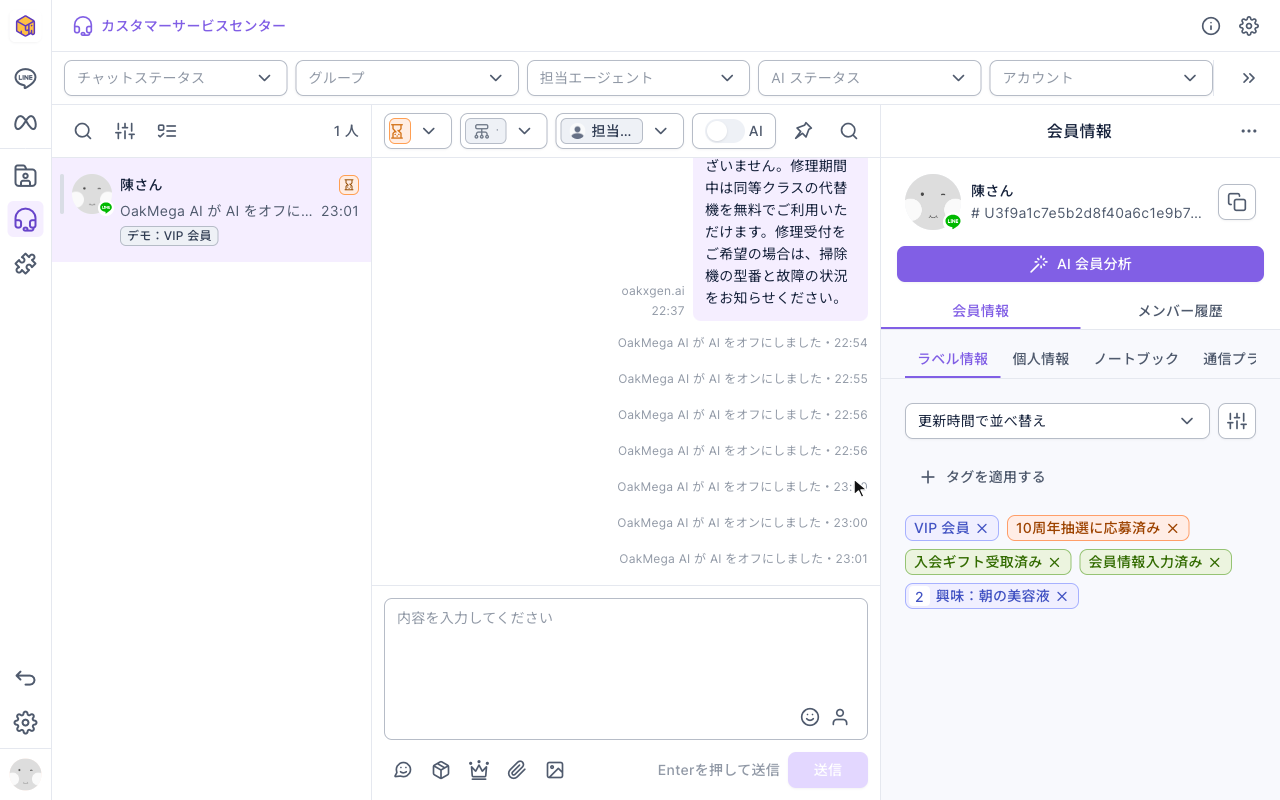This screenshot has width=1280, height=800.
Task: Open the Meta channel icon in sidebar
Action: click(25, 123)
